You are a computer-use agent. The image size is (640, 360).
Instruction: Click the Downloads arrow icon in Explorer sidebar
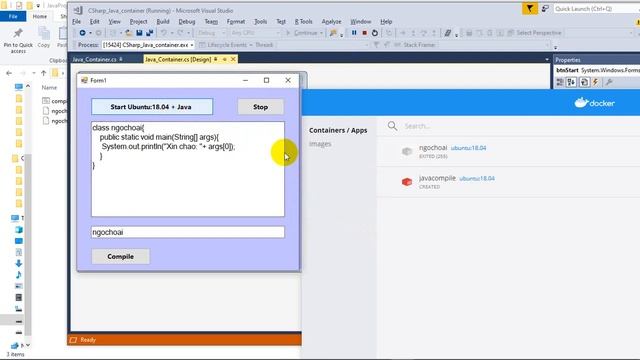point(18,263)
